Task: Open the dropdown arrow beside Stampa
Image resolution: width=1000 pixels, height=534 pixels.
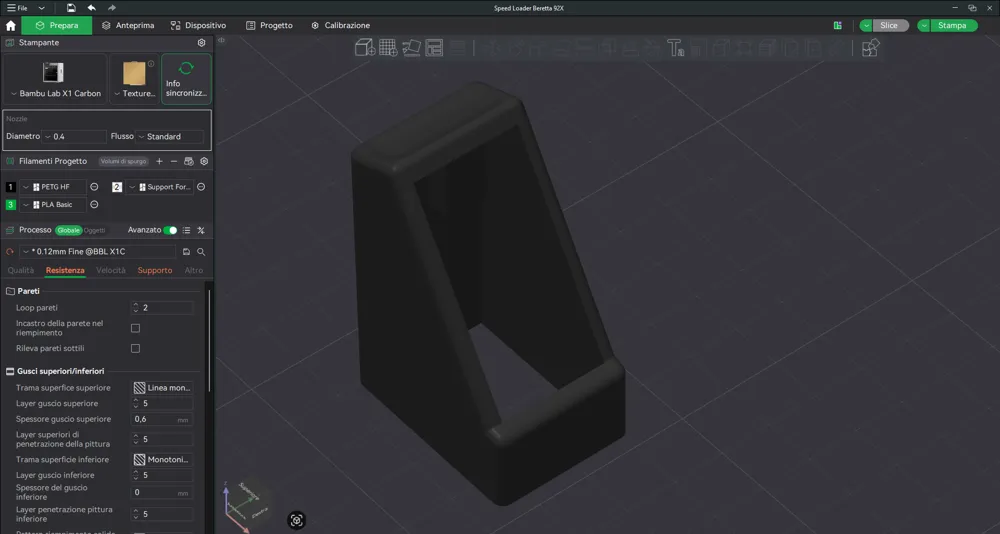Action: 923,26
